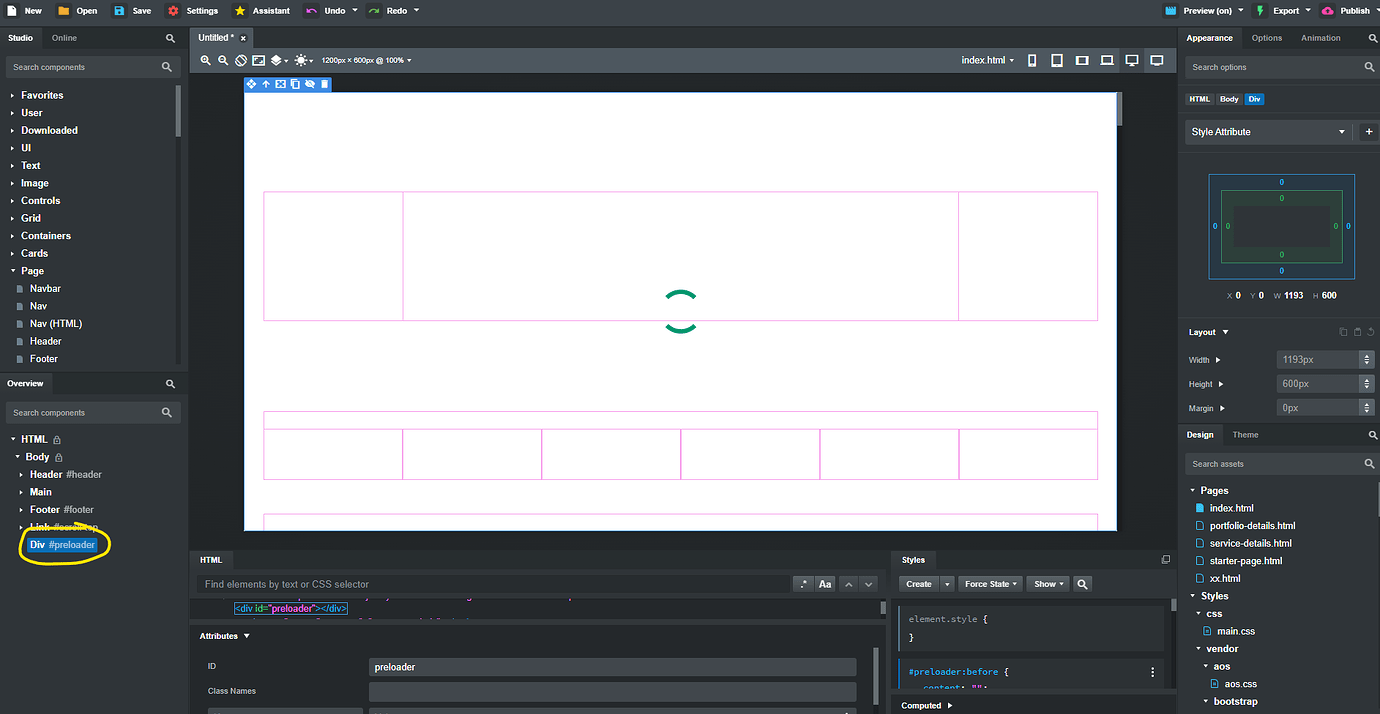1380x714 pixels.
Task: Open portfolio-details.html in Pages list
Action: tap(1252, 526)
